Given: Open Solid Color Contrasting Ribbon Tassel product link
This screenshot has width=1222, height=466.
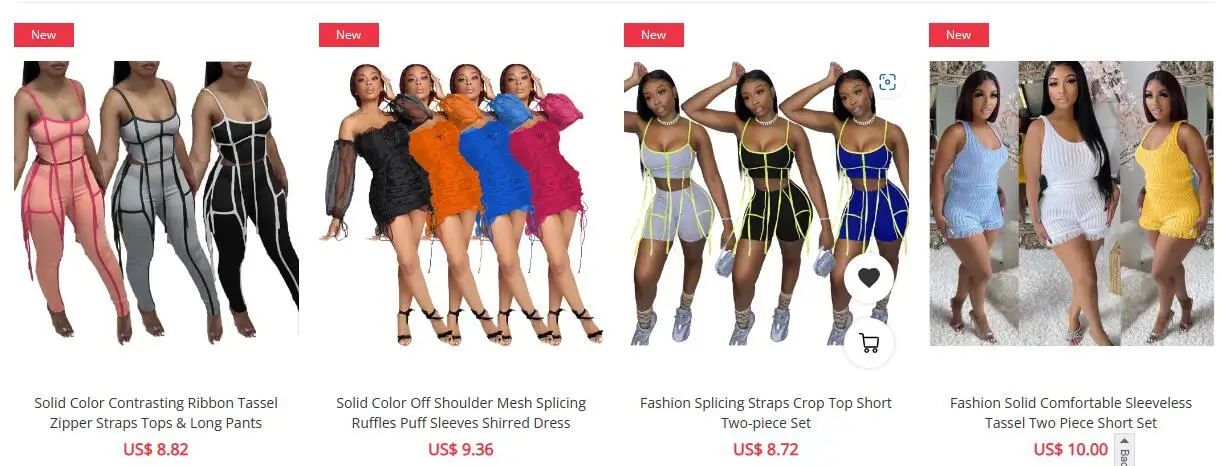Looking at the screenshot, I should pyautogui.click(x=156, y=413).
